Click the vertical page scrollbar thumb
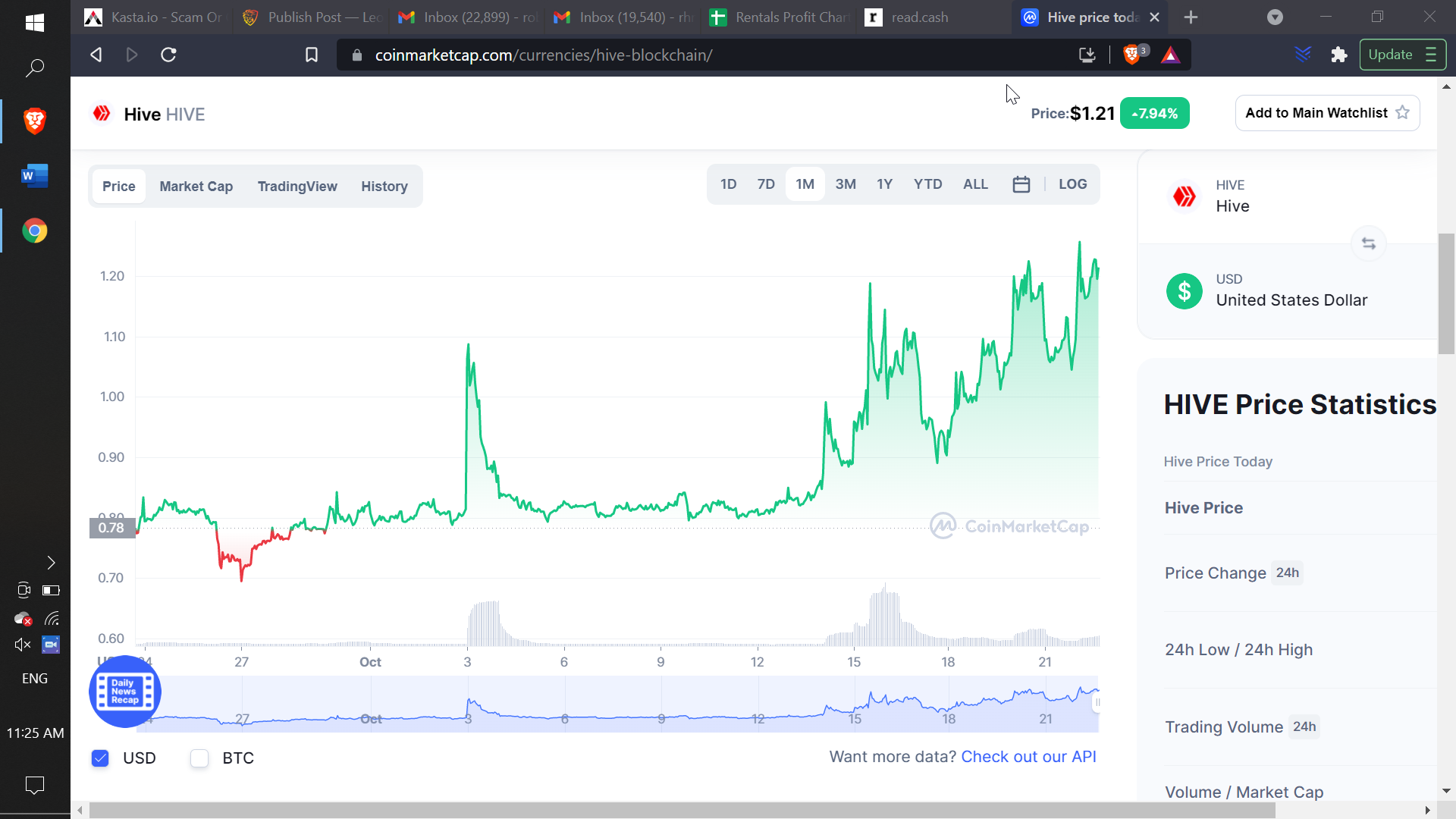The width and height of the screenshot is (1456, 819). tap(1446, 294)
